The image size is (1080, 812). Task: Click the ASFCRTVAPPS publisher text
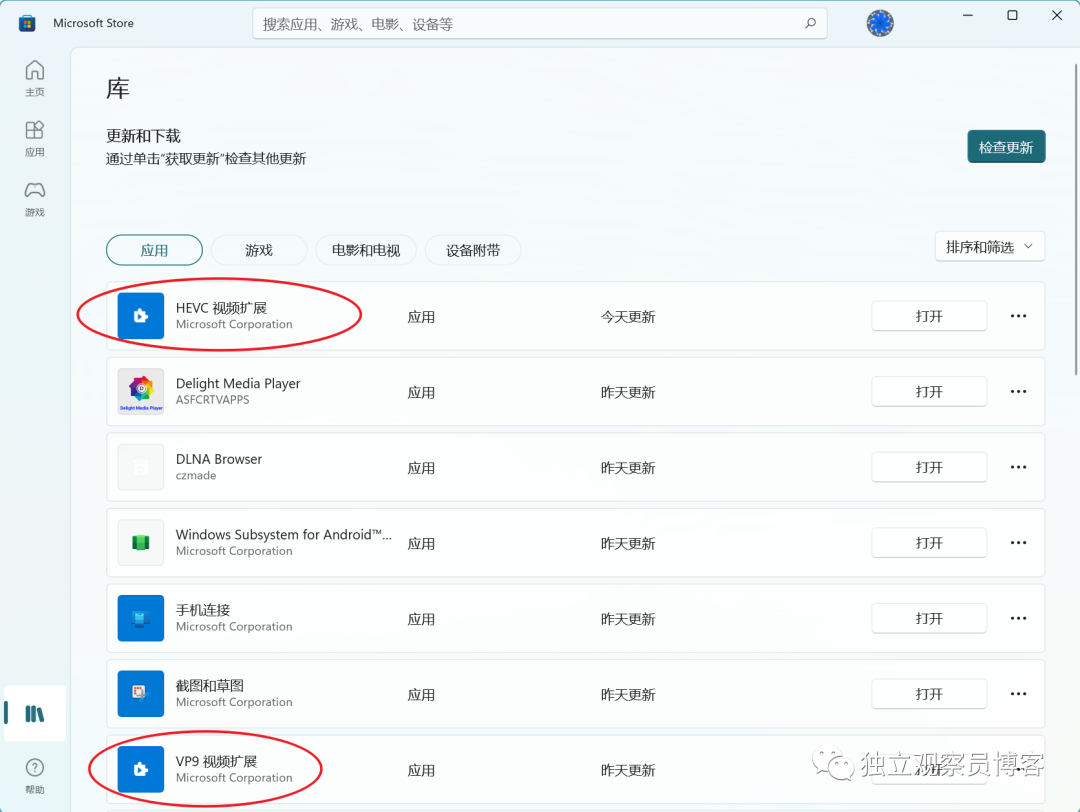tap(213, 400)
